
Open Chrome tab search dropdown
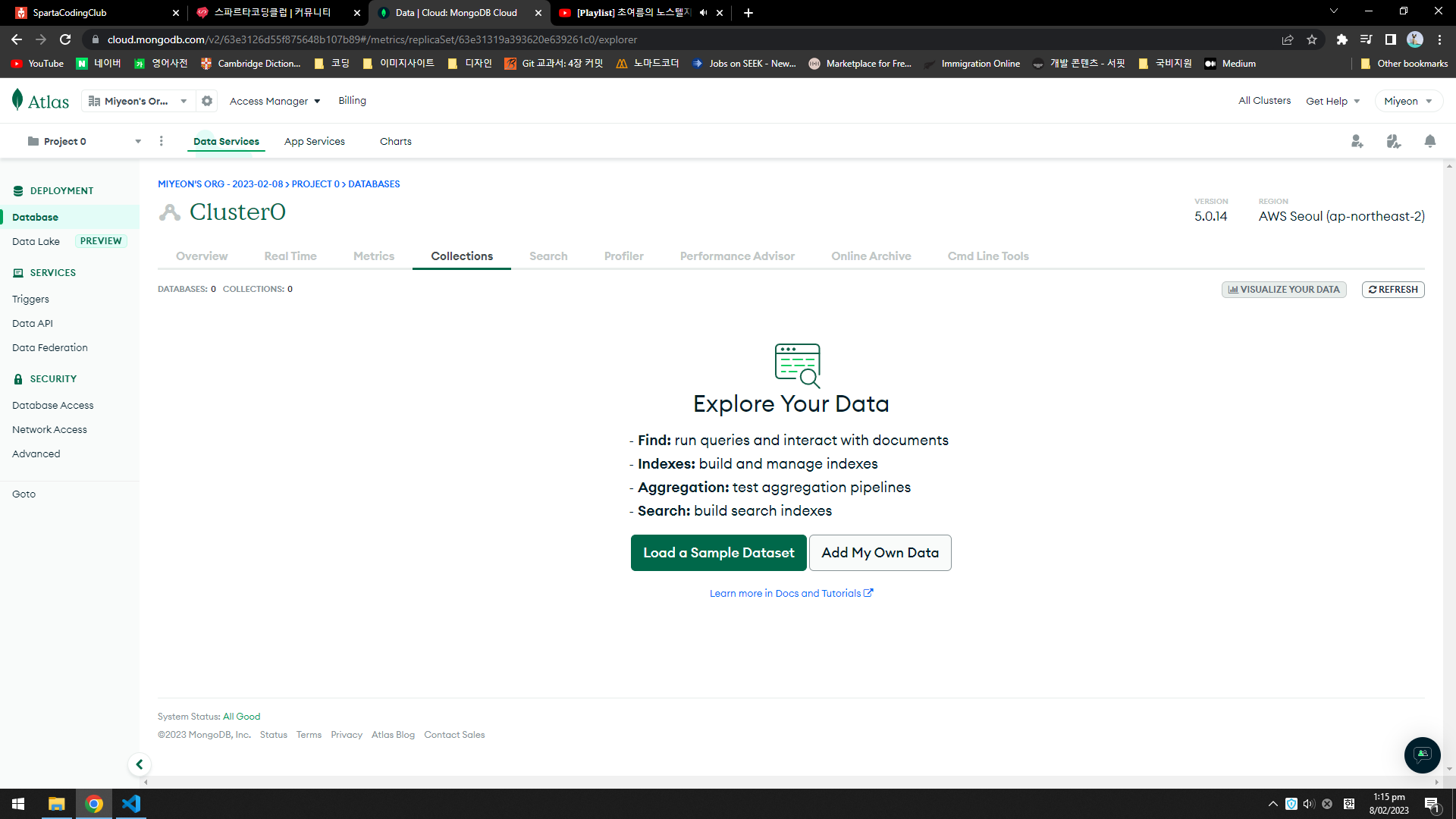[x=1333, y=11]
